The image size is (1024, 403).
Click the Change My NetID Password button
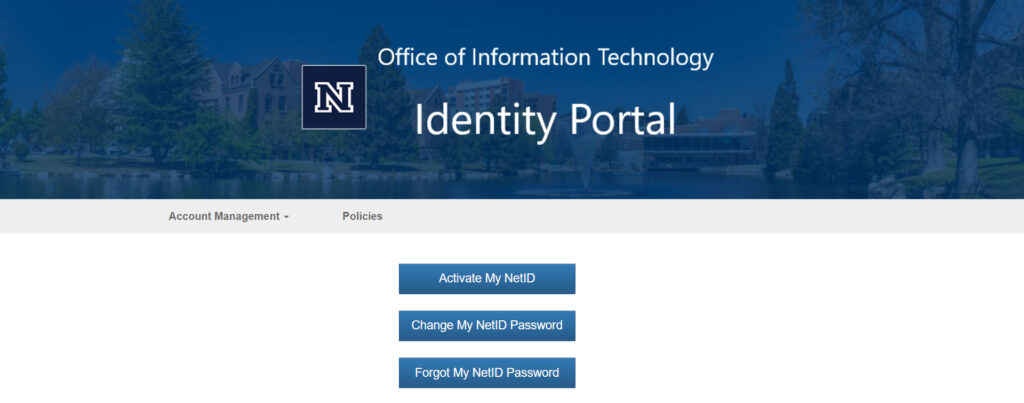coord(487,325)
